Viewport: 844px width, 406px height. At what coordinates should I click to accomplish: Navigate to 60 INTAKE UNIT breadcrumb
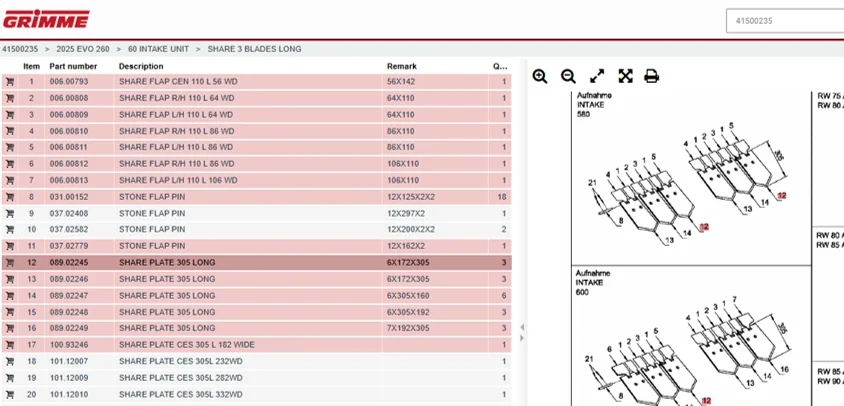(158, 49)
